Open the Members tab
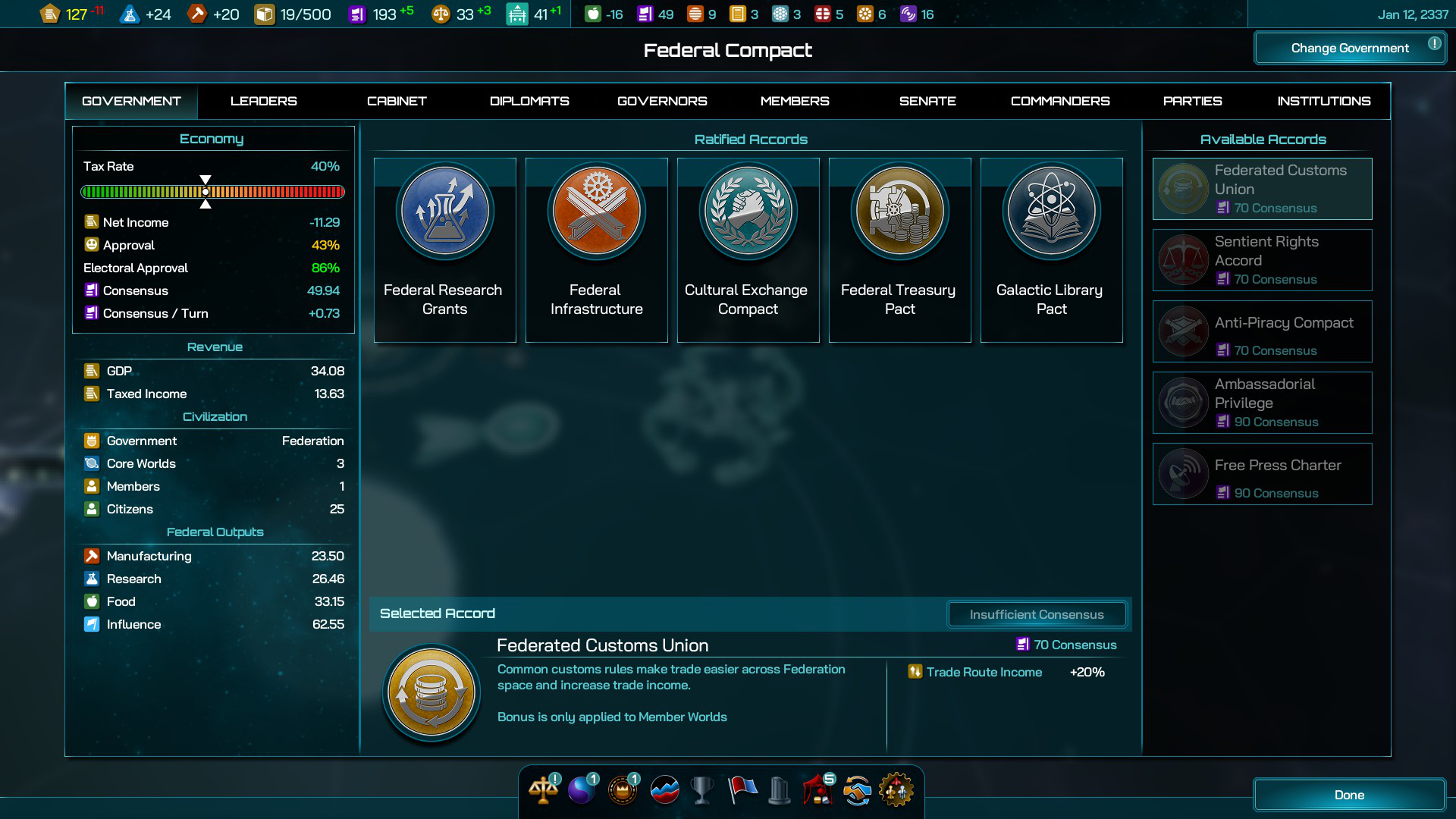1456x819 pixels. pyautogui.click(x=795, y=101)
